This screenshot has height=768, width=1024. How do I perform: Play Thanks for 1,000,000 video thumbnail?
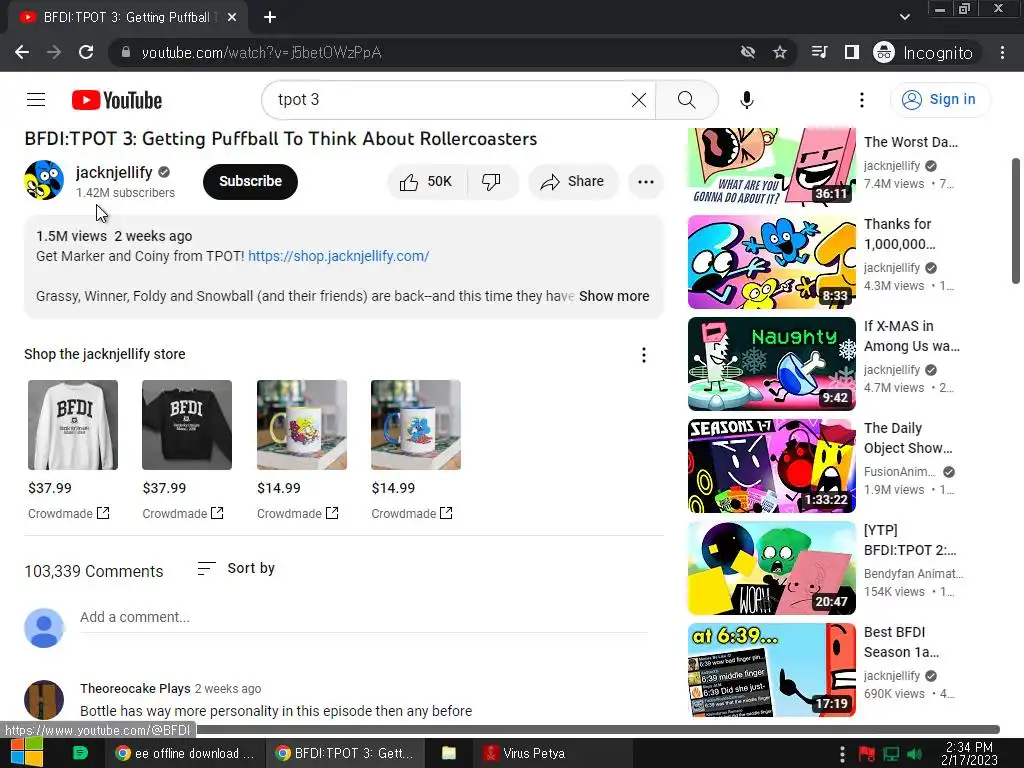[772, 262]
